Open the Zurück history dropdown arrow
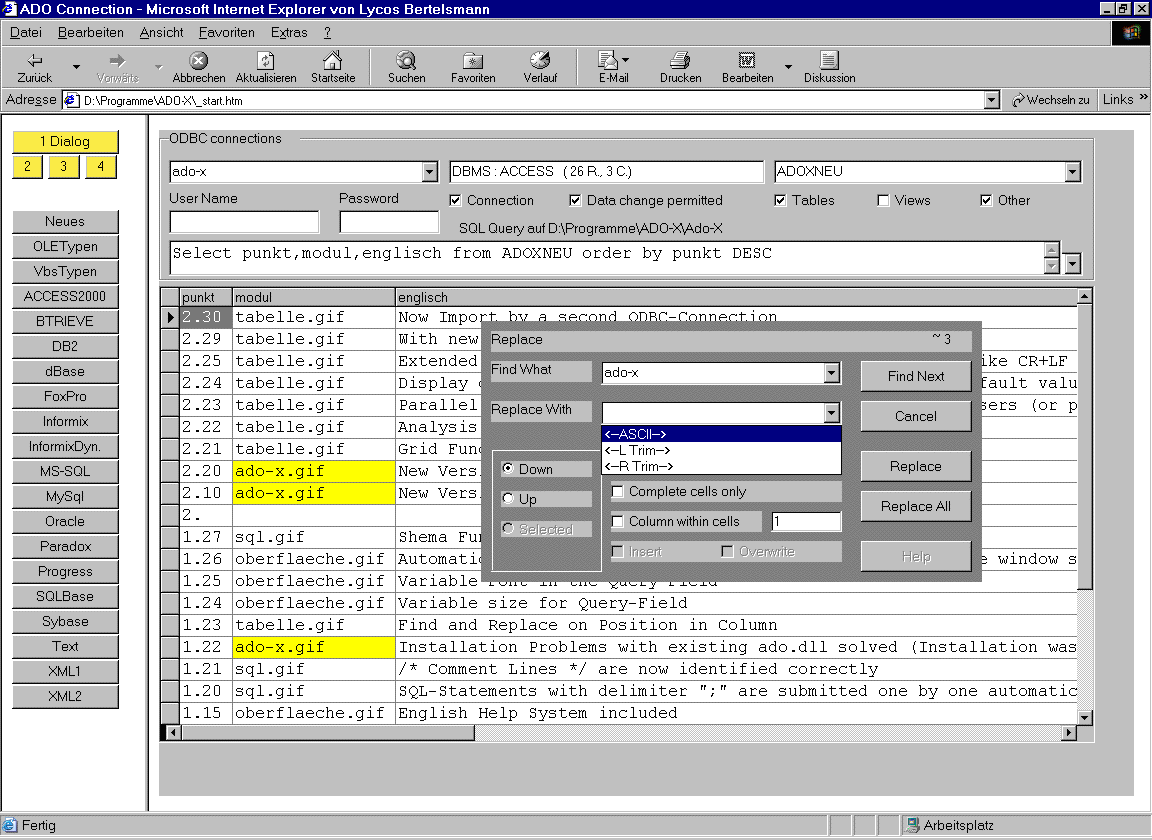 click(76, 67)
